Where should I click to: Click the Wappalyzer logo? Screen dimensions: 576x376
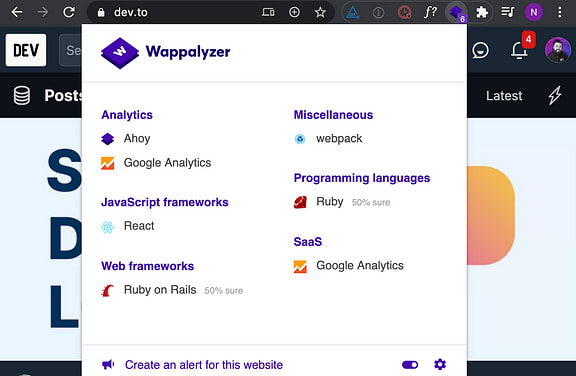point(120,53)
